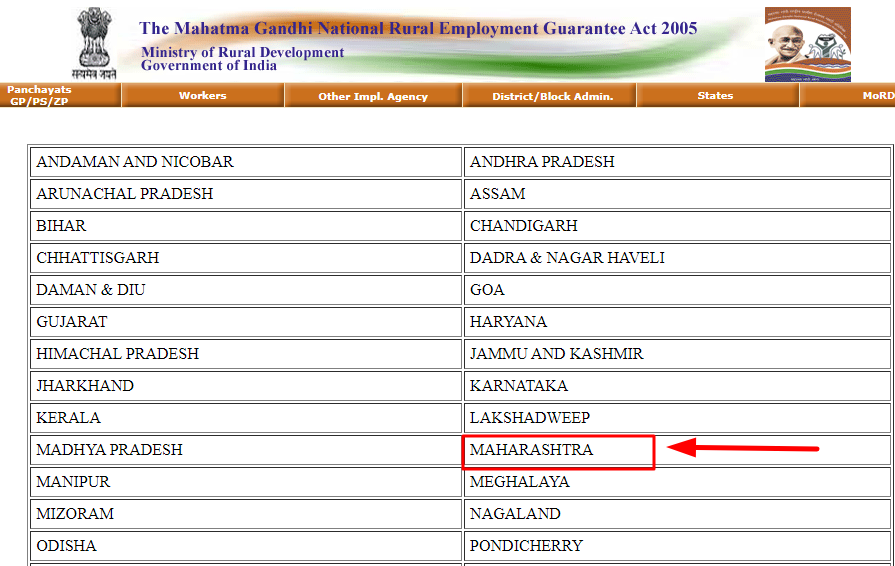Open the ODISHA state link
The width and height of the screenshot is (895, 566).
66,545
